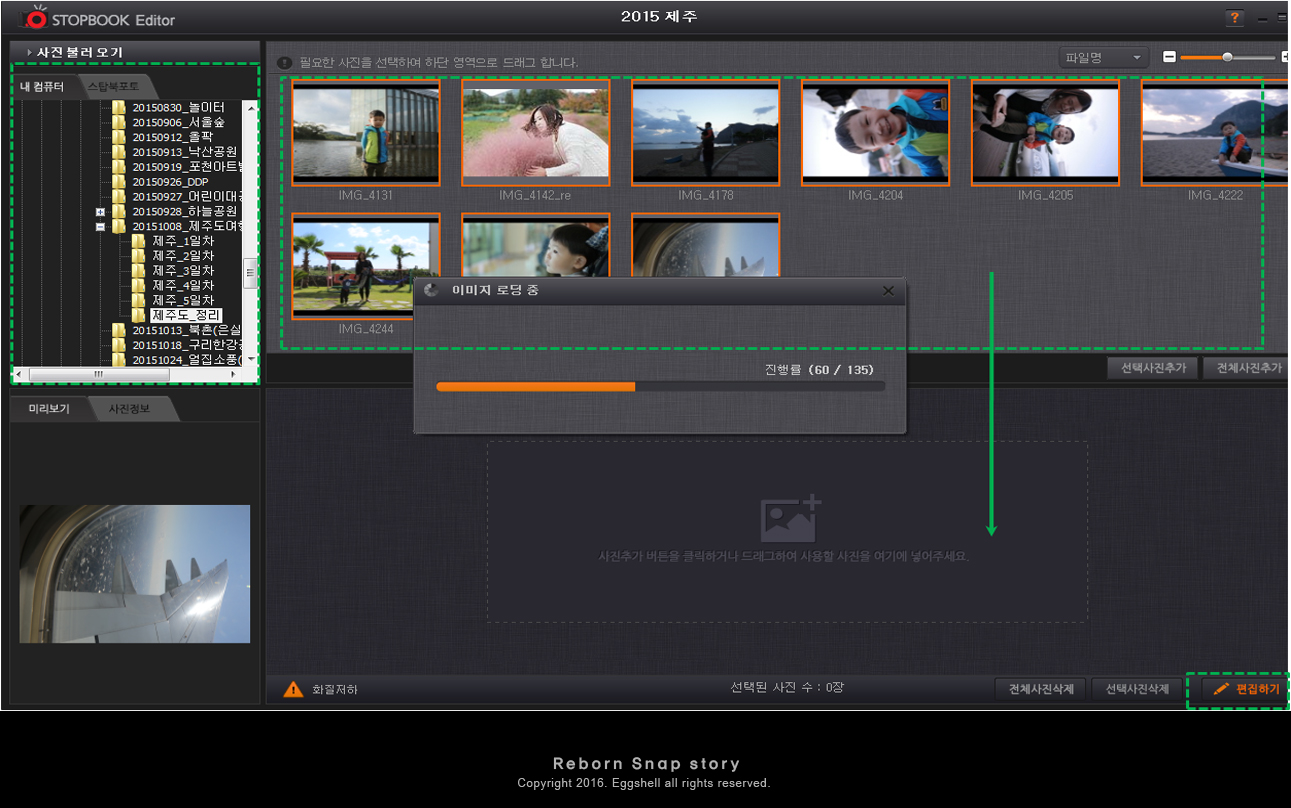This screenshot has height=808, width=1291.
Task: Open help via the question mark icon
Action: tap(1234, 18)
